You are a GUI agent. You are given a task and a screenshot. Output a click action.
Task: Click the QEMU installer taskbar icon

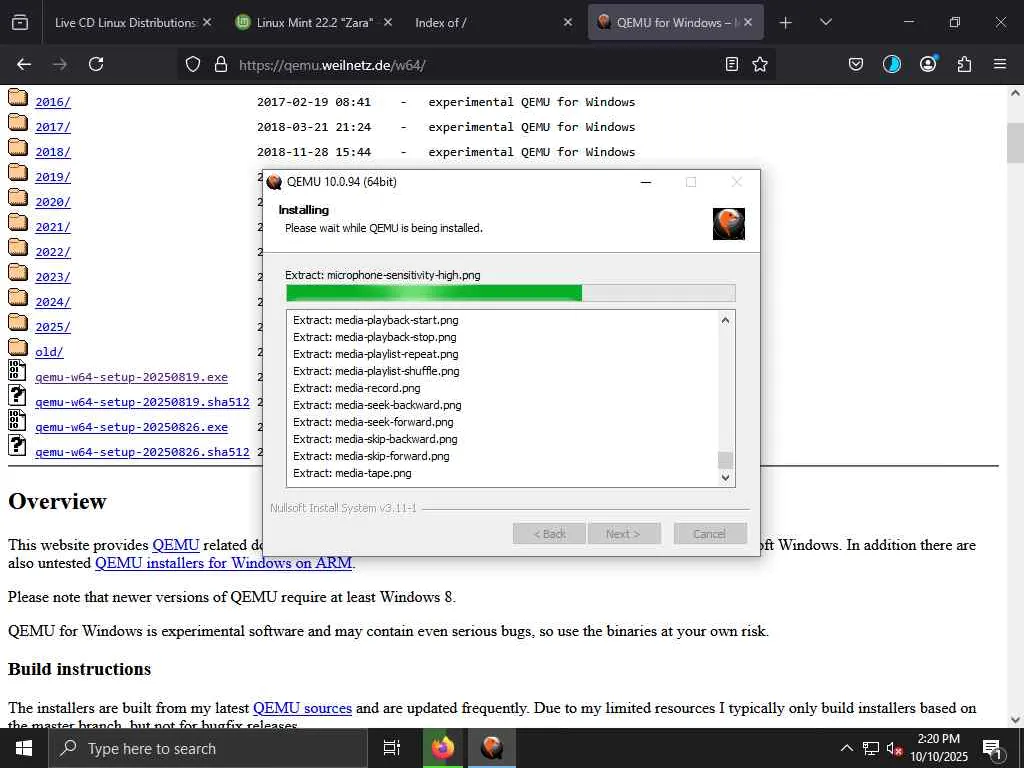492,748
